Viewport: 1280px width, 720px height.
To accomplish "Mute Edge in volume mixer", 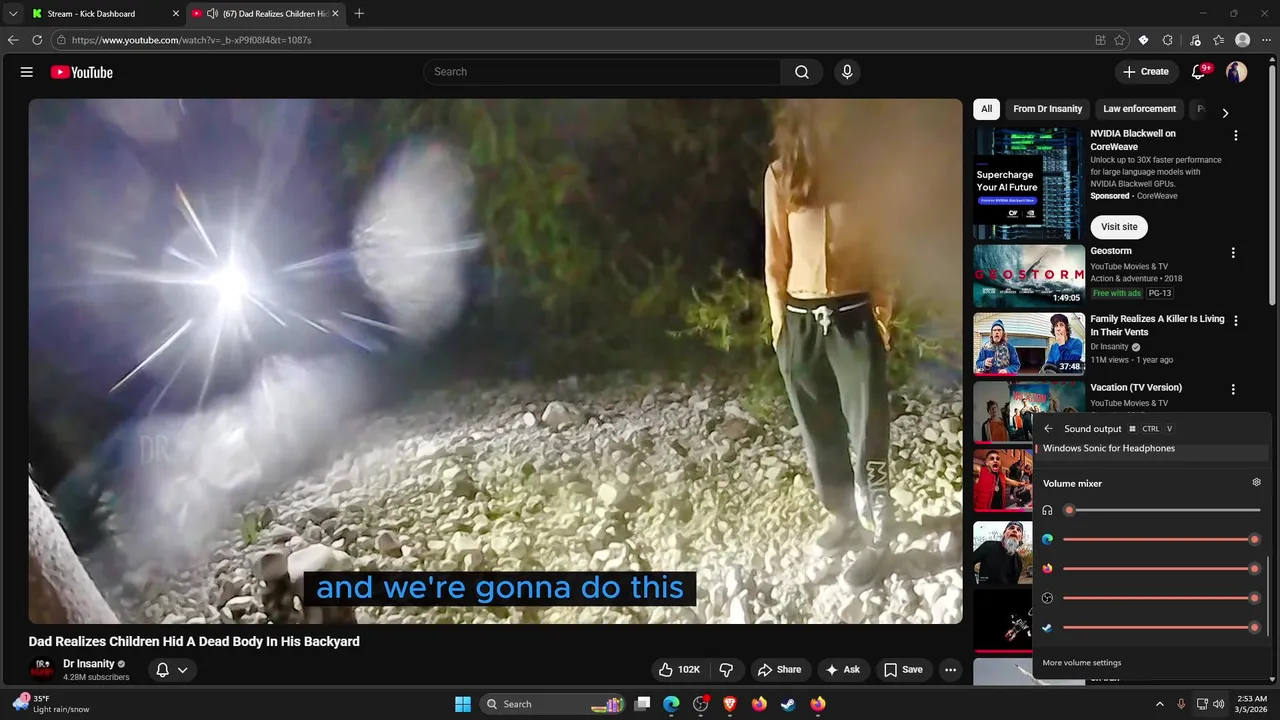I will 1047,539.
